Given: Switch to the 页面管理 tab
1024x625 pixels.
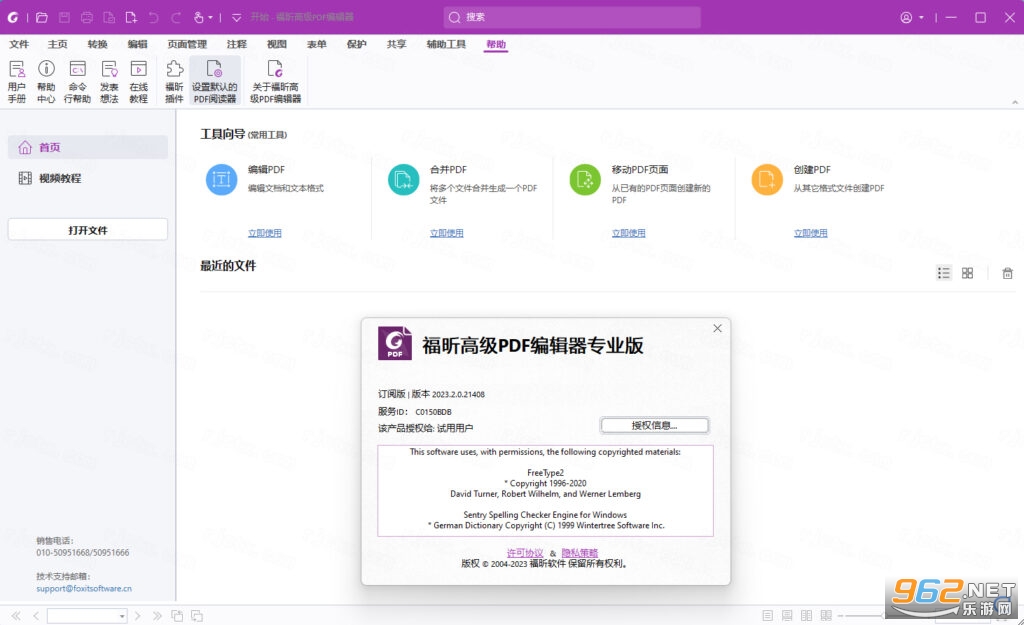Looking at the screenshot, I should (187, 44).
